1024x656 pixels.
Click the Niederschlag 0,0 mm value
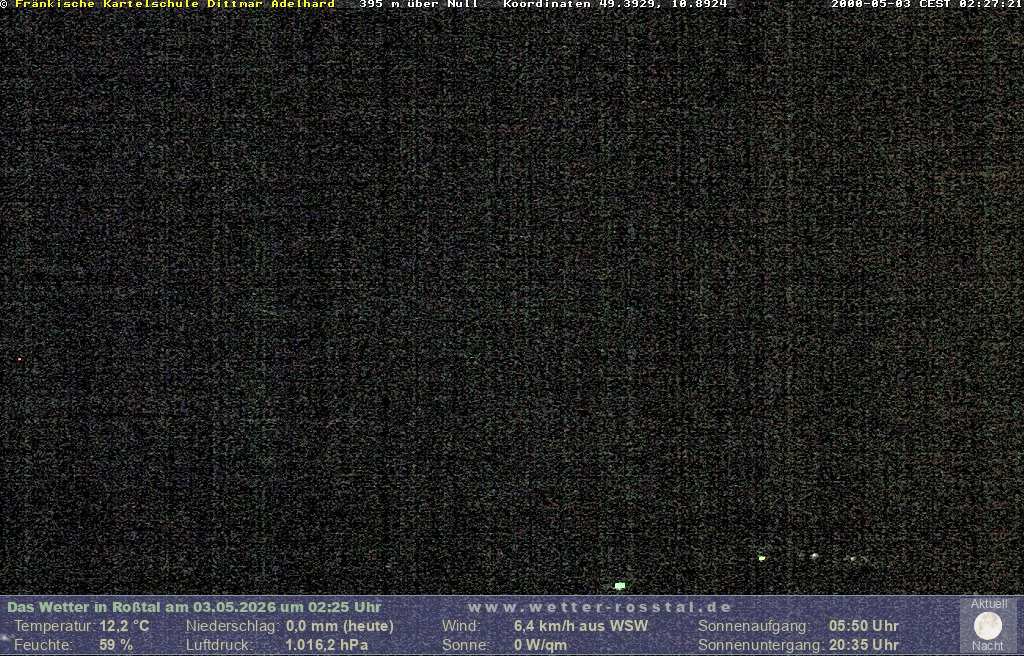point(340,626)
